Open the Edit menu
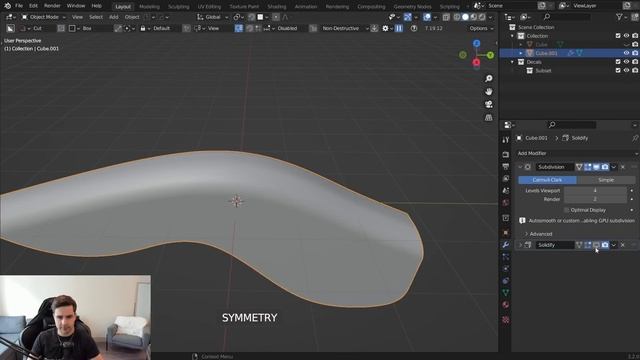 click(x=33, y=6)
